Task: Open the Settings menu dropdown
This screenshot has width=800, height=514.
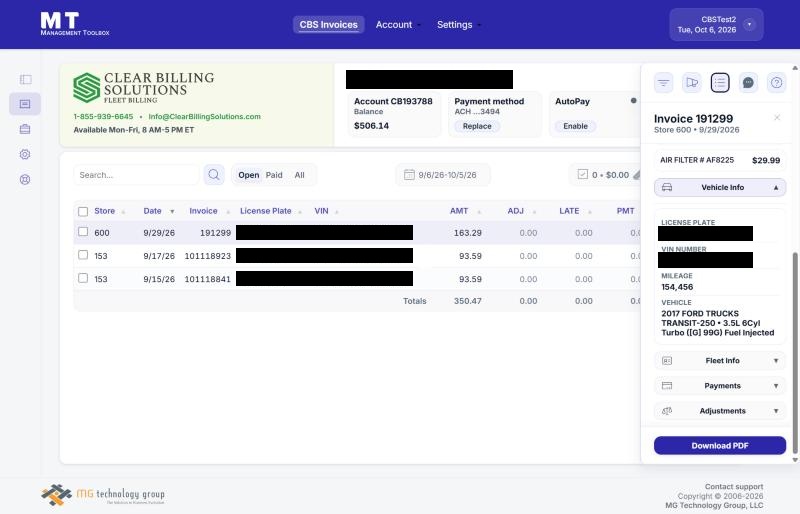Action: 459,25
